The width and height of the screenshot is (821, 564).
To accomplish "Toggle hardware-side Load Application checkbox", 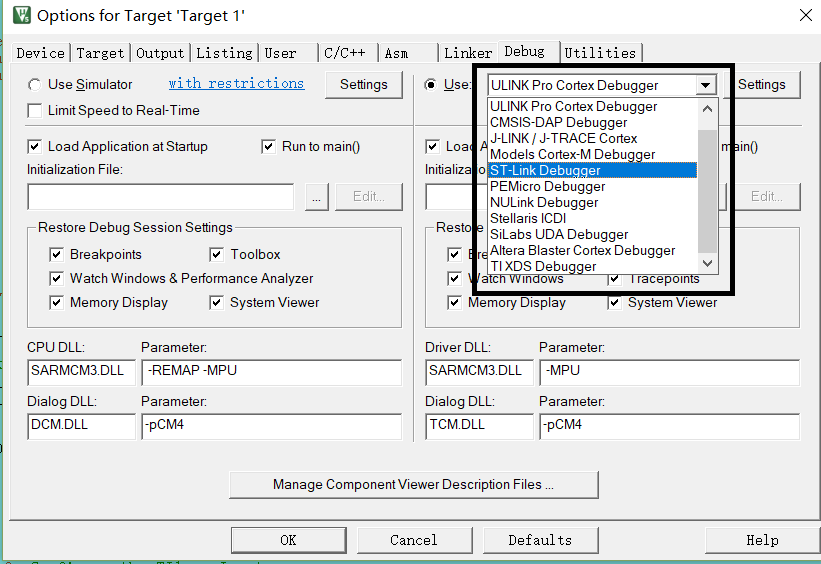I will [x=432, y=146].
